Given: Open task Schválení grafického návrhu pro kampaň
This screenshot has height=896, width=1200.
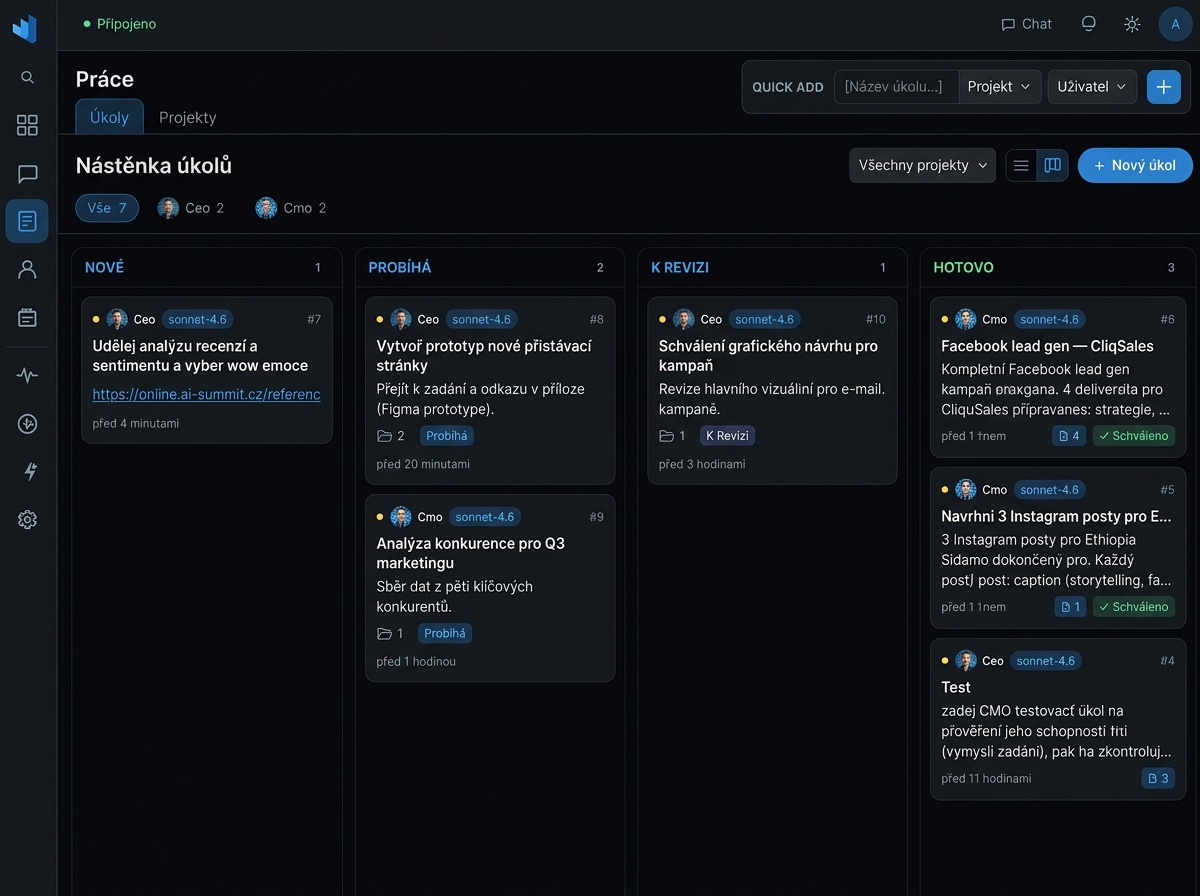Looking at the screenshot, I should [768, 355].
